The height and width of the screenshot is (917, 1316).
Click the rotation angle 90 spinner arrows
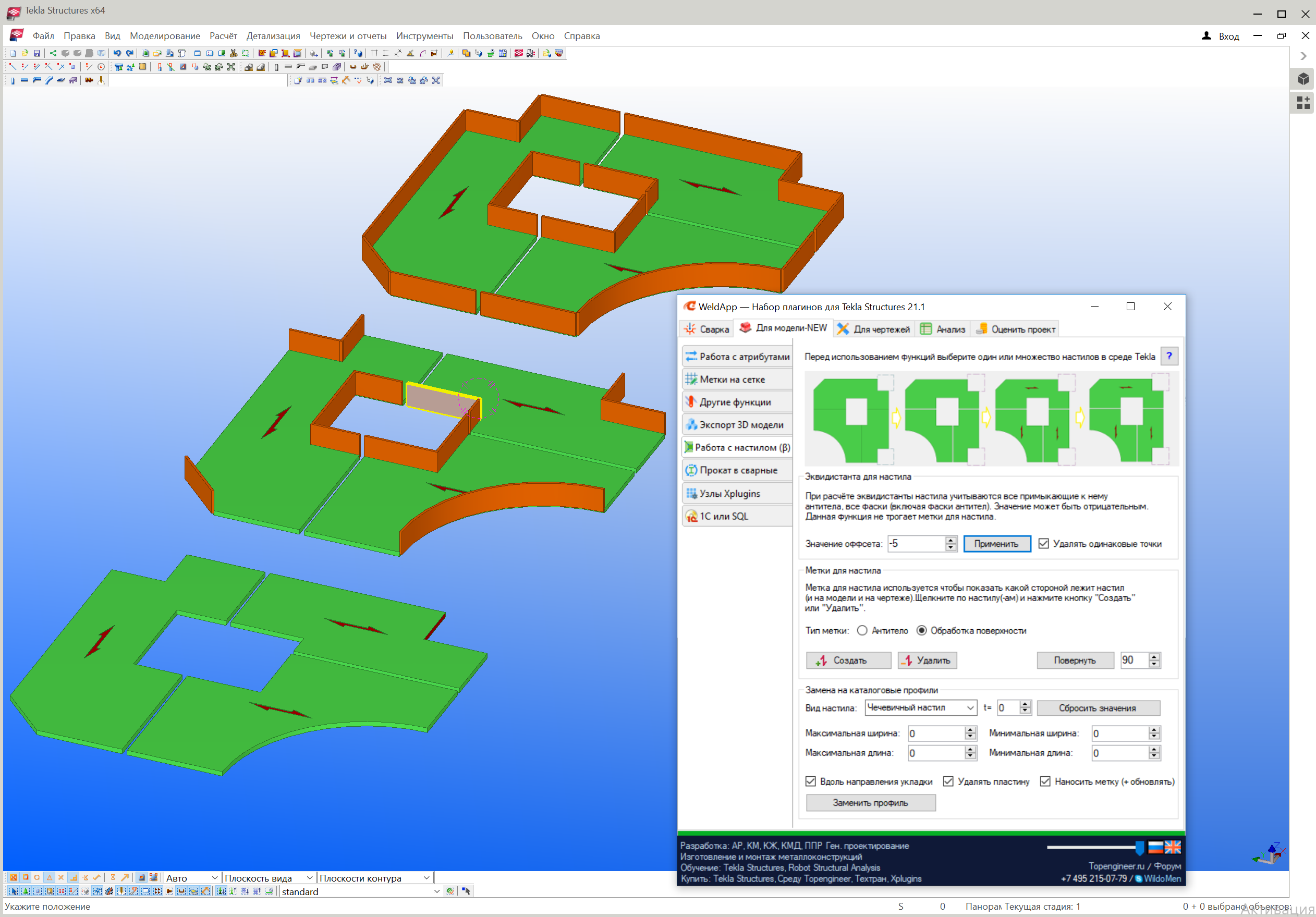click(x=1154, y=659)
